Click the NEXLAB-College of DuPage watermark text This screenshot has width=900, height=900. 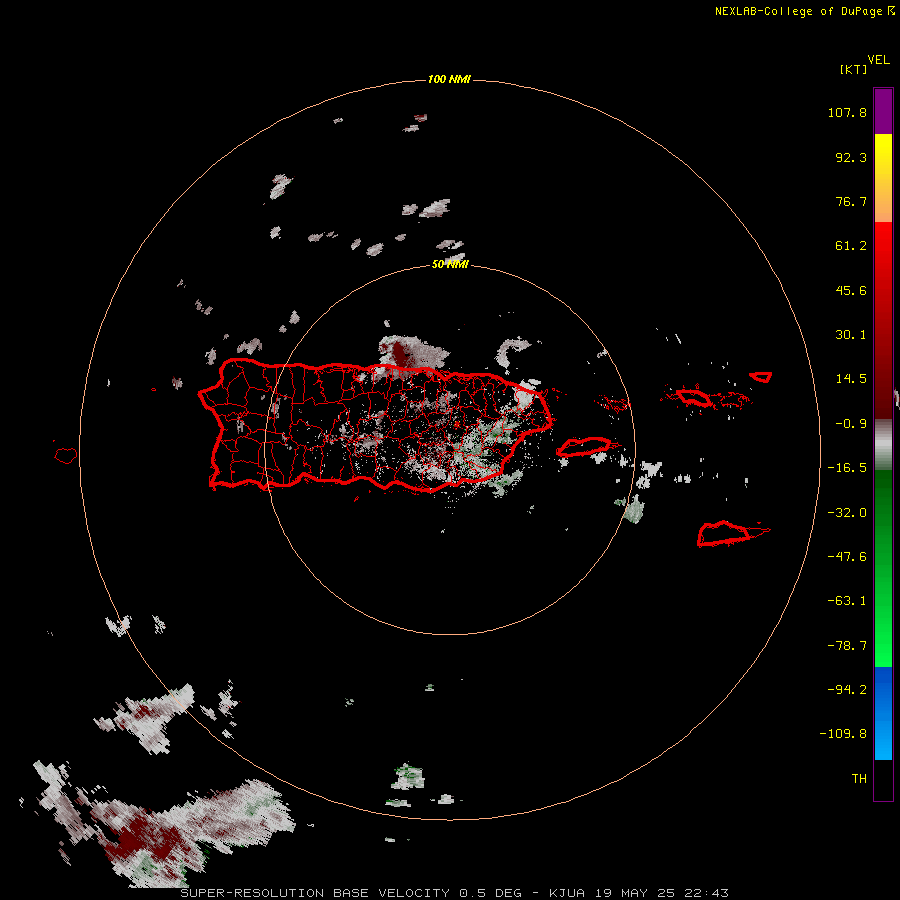click(804, 11)
